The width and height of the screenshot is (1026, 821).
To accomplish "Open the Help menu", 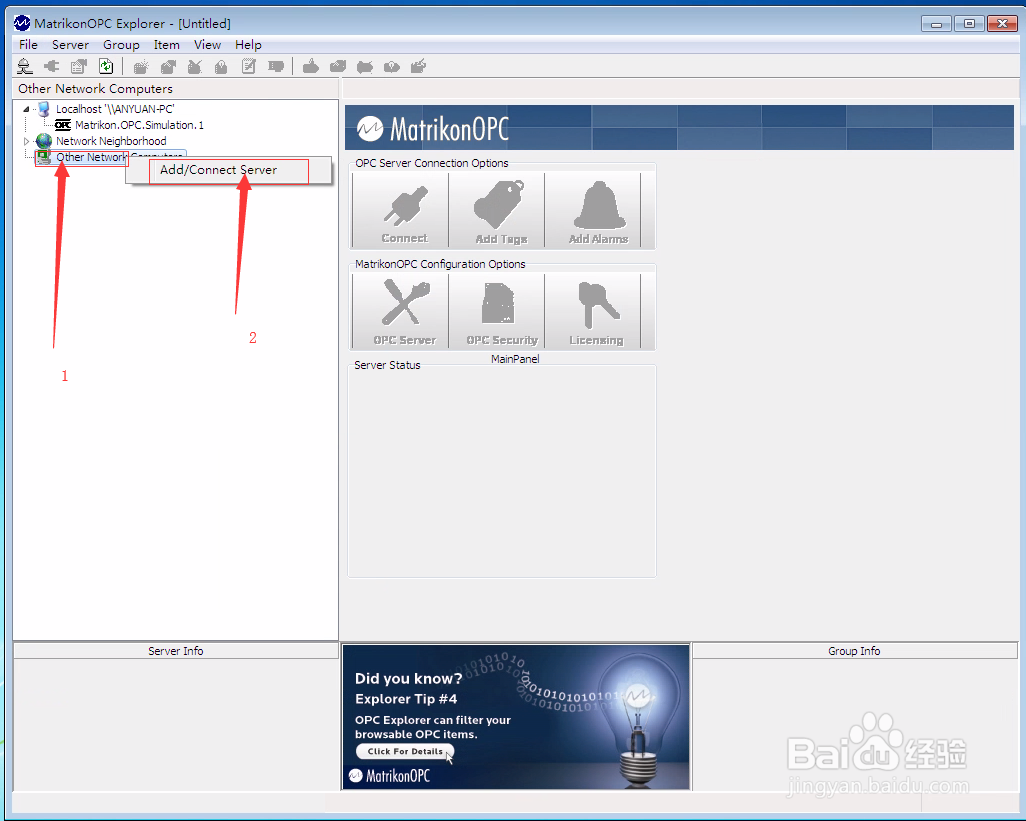I will (x=248, y=44).
